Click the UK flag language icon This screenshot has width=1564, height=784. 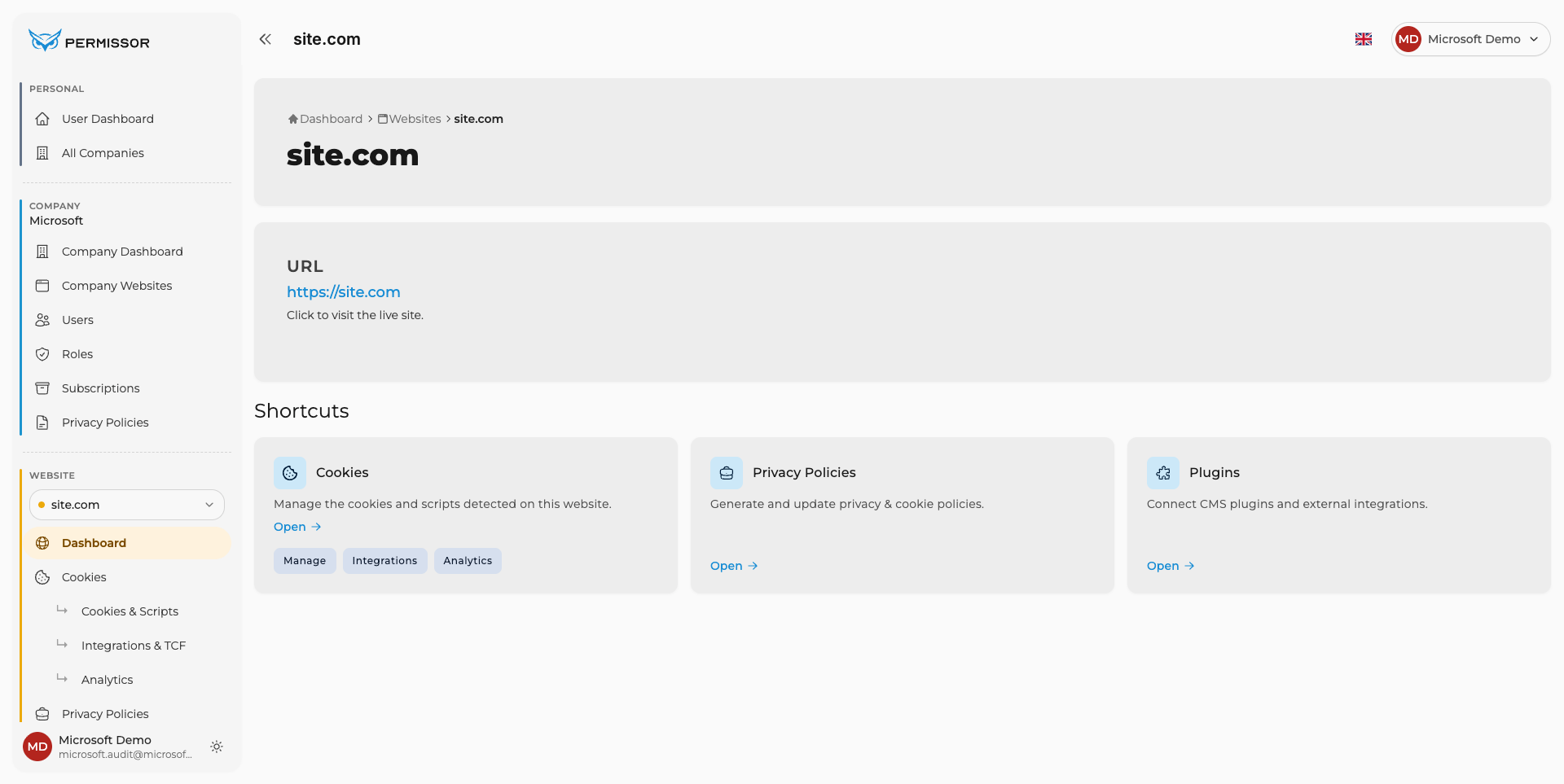(1363, 39)
